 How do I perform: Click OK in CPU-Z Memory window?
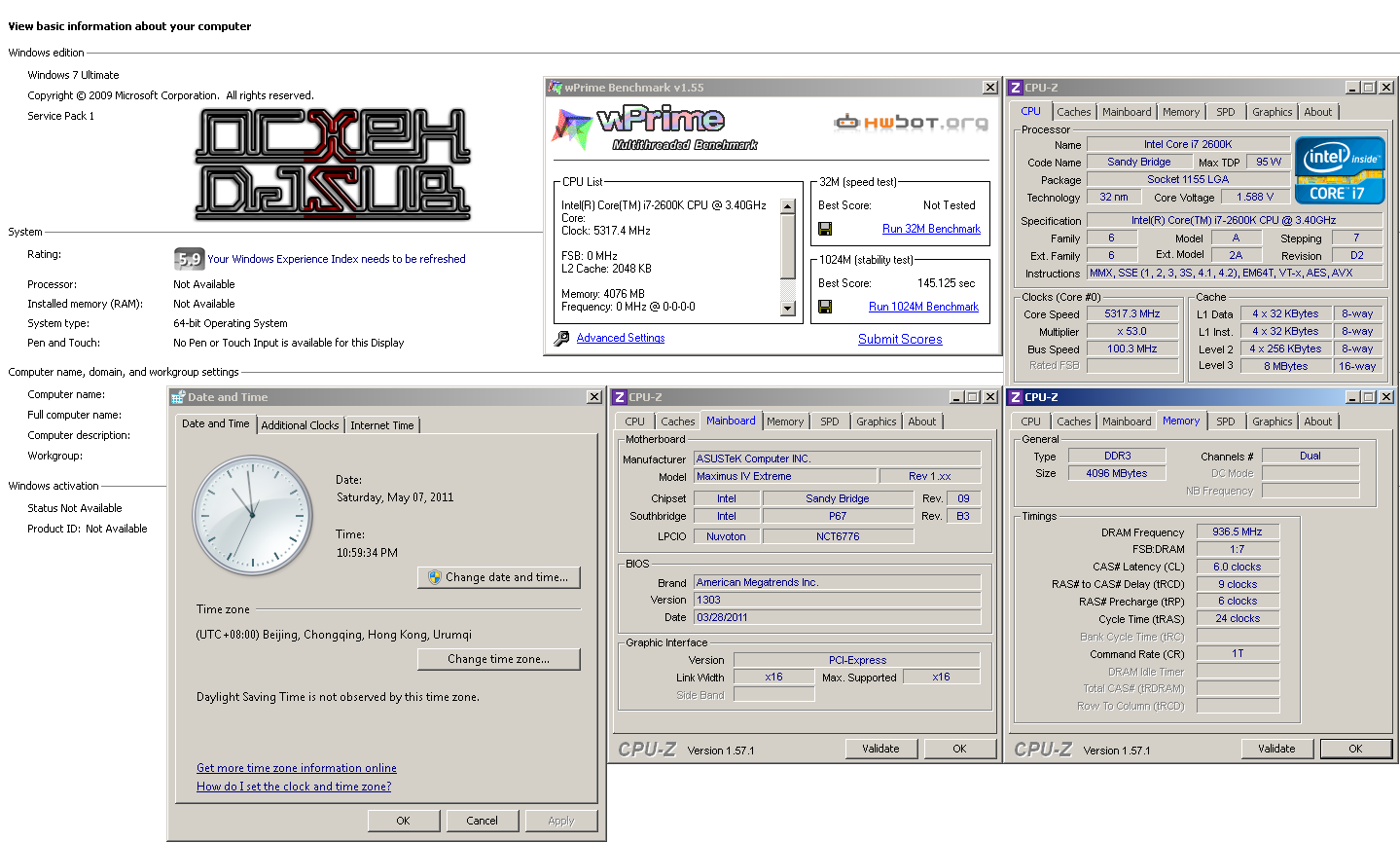point(1355,749)
